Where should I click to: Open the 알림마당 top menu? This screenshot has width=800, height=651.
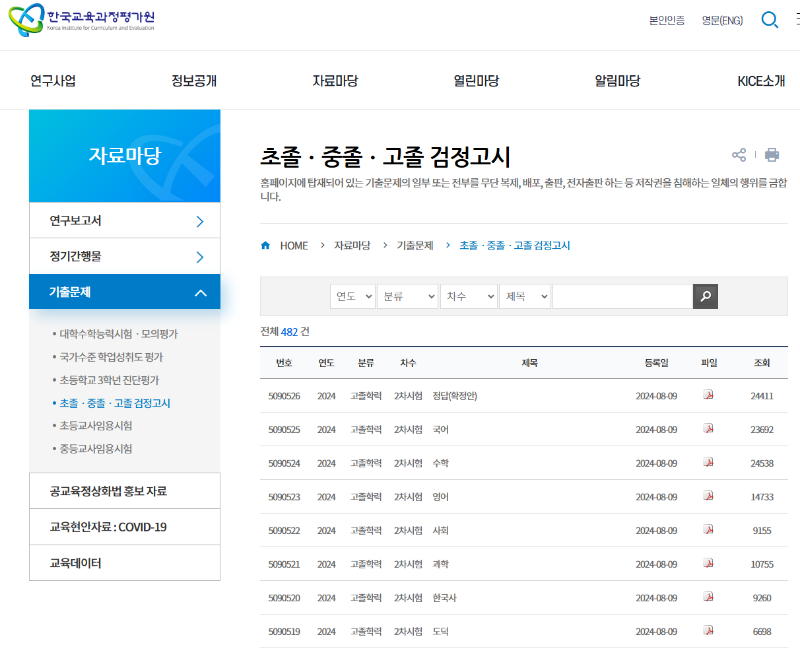click(617, 81)
